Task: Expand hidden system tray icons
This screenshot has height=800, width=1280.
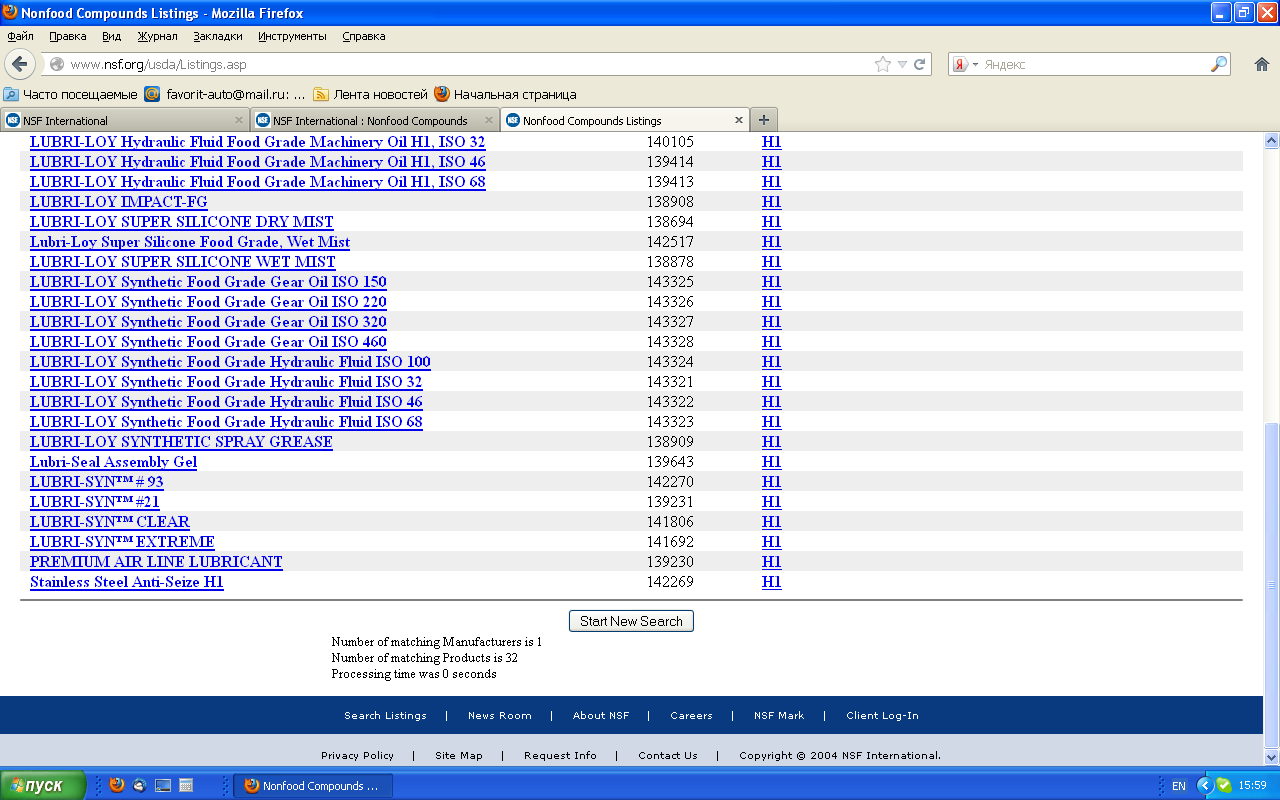Action: 1204,786
